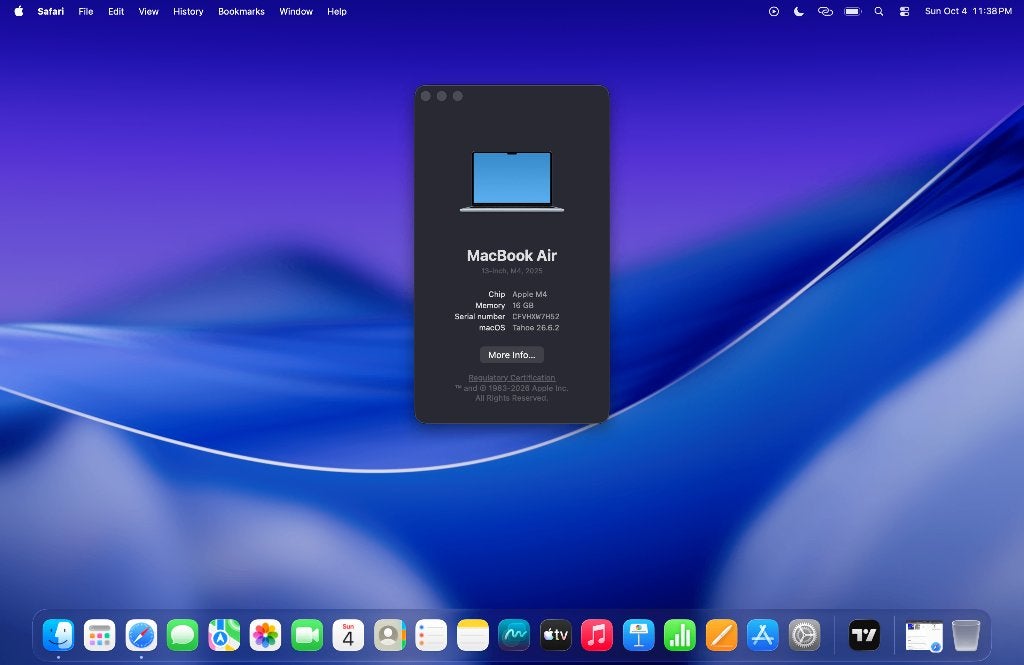Click the linked-rings status icon in menu bar
The height and width of the screenshot is (665, 1024).
click(x=825, y=11)
